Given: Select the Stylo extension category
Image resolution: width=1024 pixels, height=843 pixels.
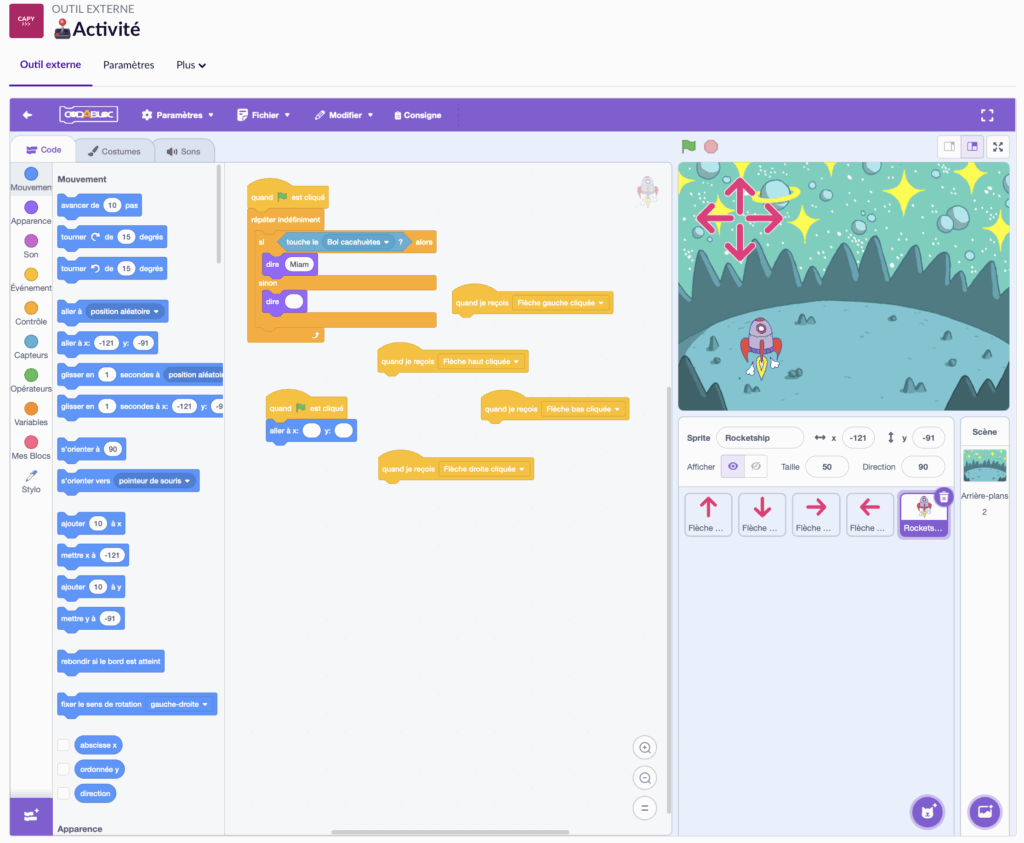Looking at the screenshot, I should (31, 481).
